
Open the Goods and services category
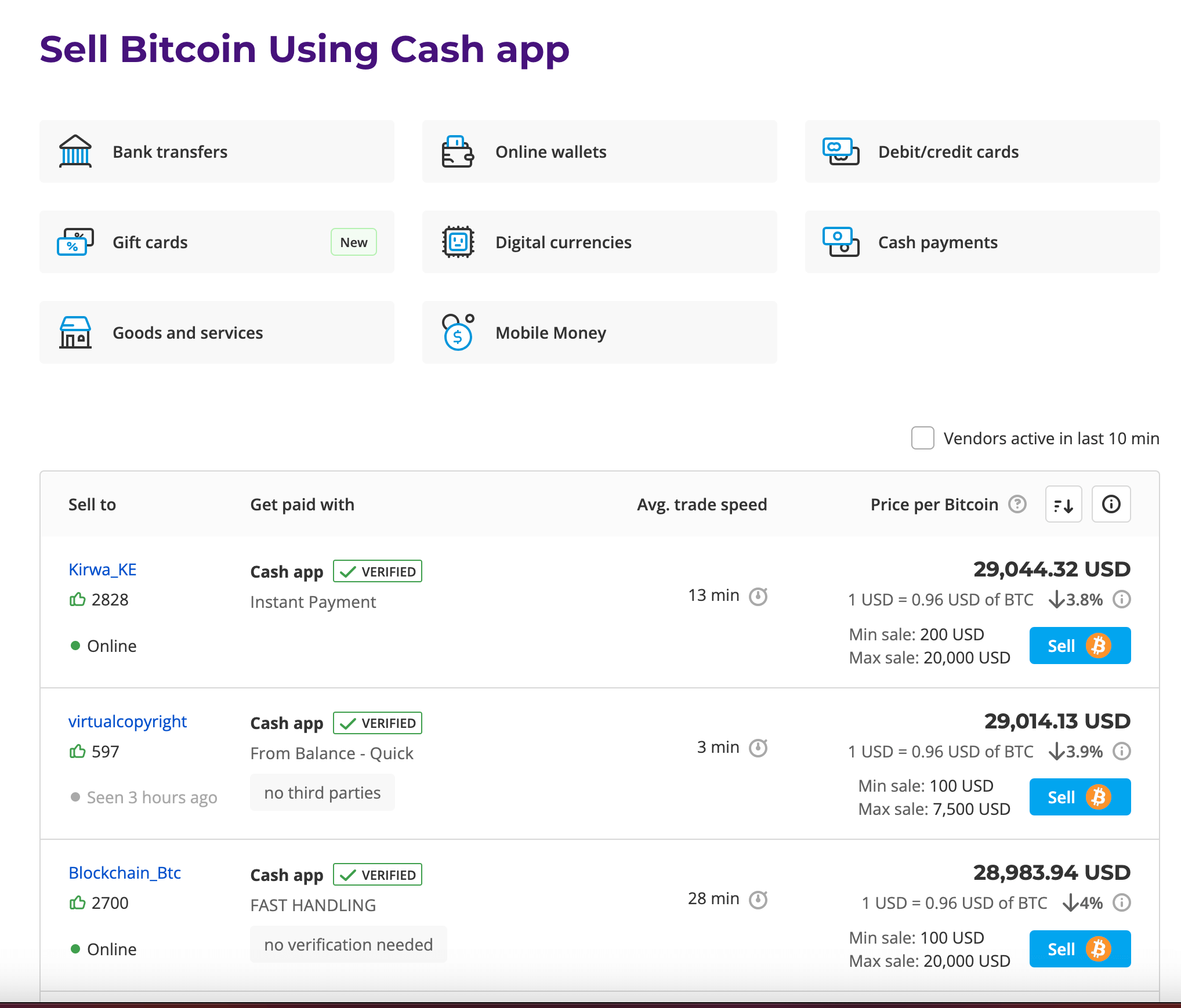pyautogui.click(x=217, y=332)
